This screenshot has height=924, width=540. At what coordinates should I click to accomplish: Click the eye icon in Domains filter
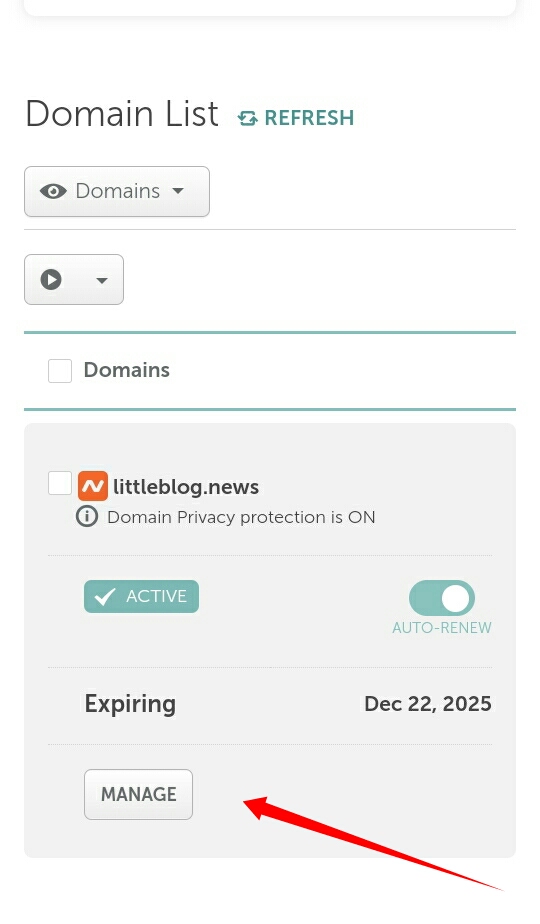[x=53, y=192]
